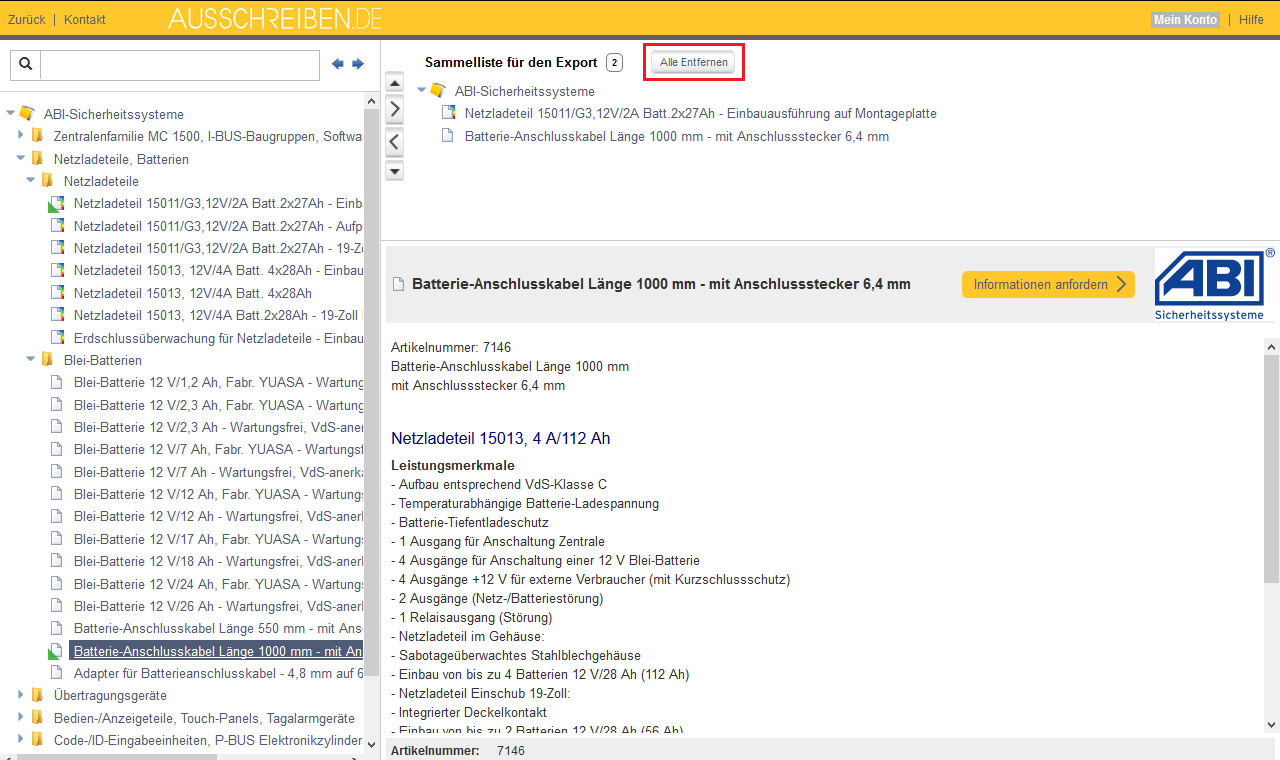Focus the catalog search input field

180,65
